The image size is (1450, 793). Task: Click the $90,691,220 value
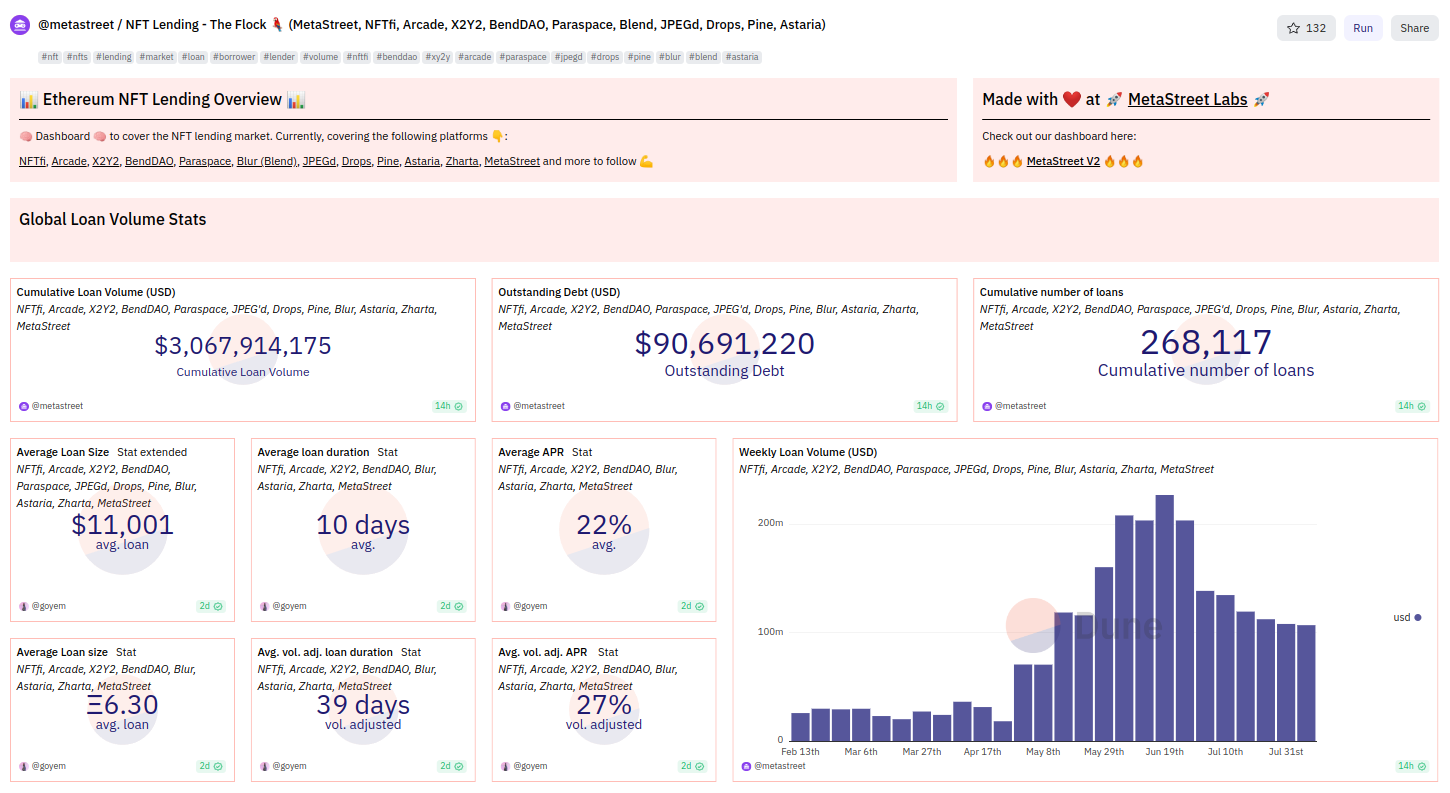(725, 344)
